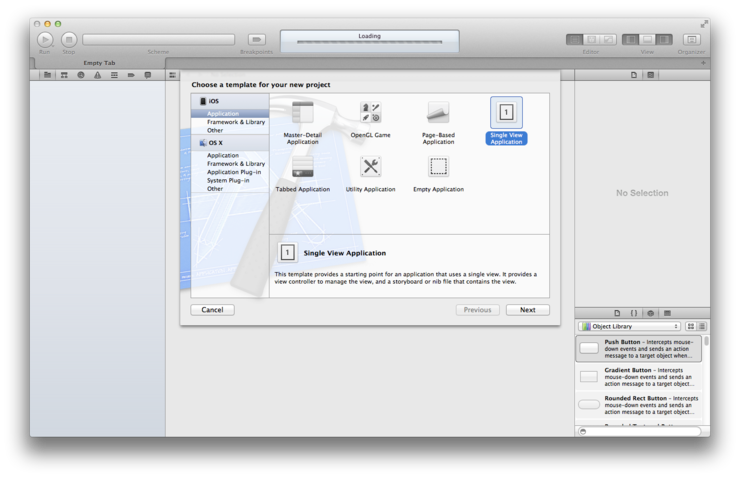Choose the Page-Based Application template

point(438,123)
